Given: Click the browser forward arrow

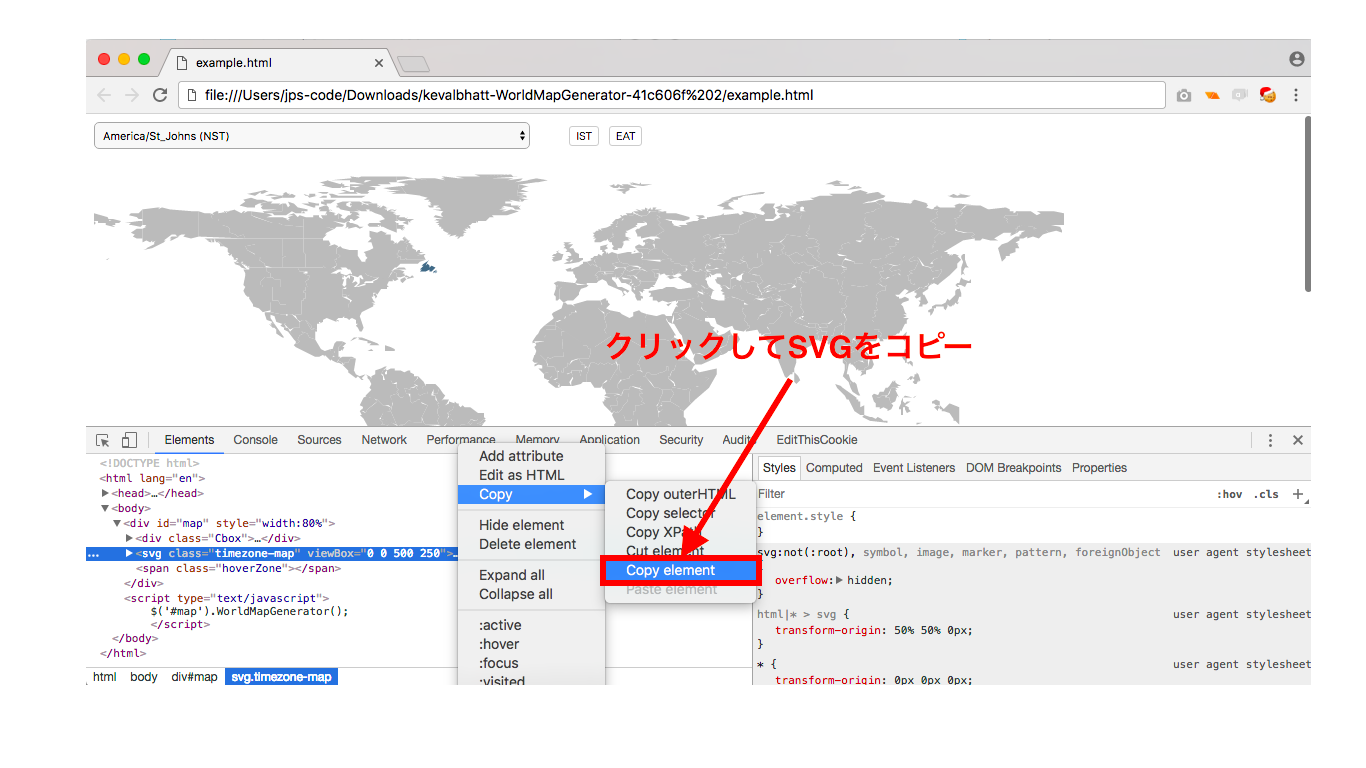Looking at the screenshot, I should pos(132,95).
